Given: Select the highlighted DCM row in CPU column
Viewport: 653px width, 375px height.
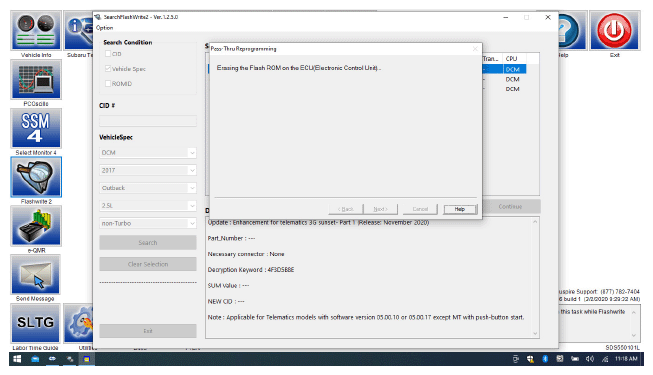Looking at the screenshot, I should click(x=513, y=69).
